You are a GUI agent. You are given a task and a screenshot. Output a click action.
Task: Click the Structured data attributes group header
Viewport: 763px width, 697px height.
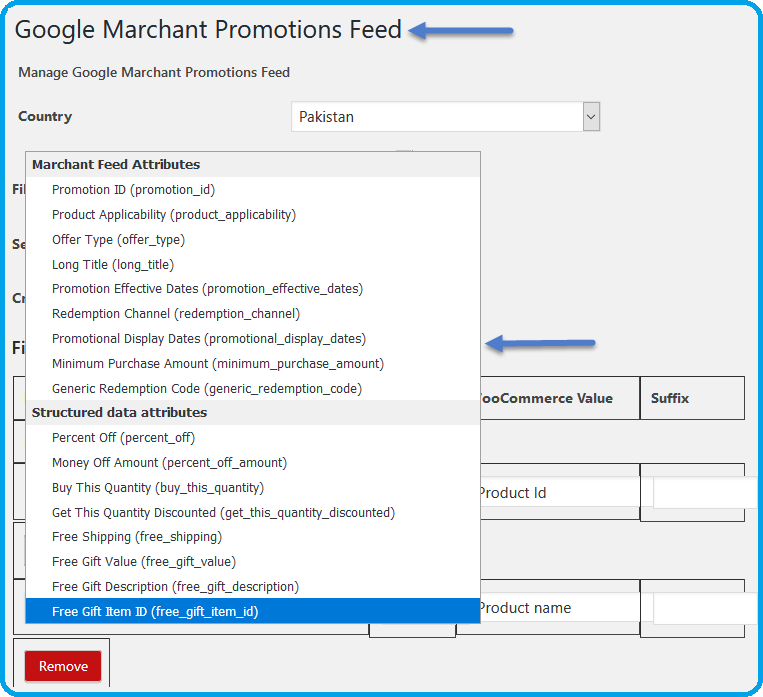[253, 413]
